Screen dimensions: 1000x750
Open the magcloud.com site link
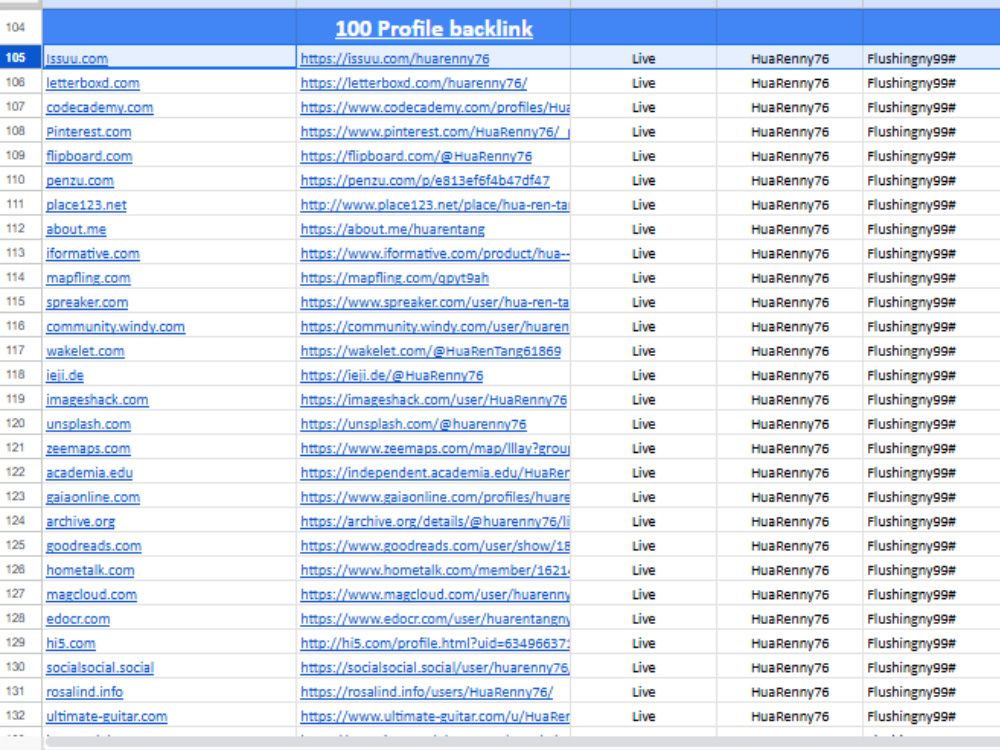[91, 594]
